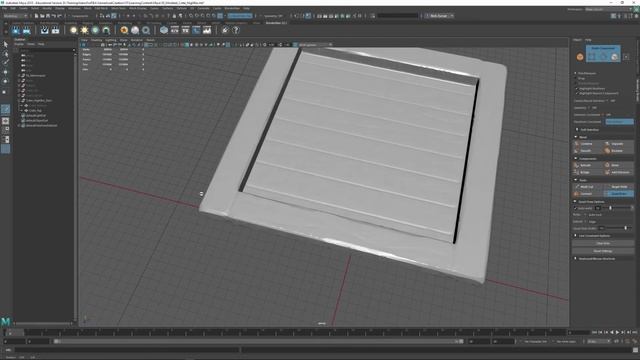Select Combine in Modeling Toolkit

(x=588, y=144)
